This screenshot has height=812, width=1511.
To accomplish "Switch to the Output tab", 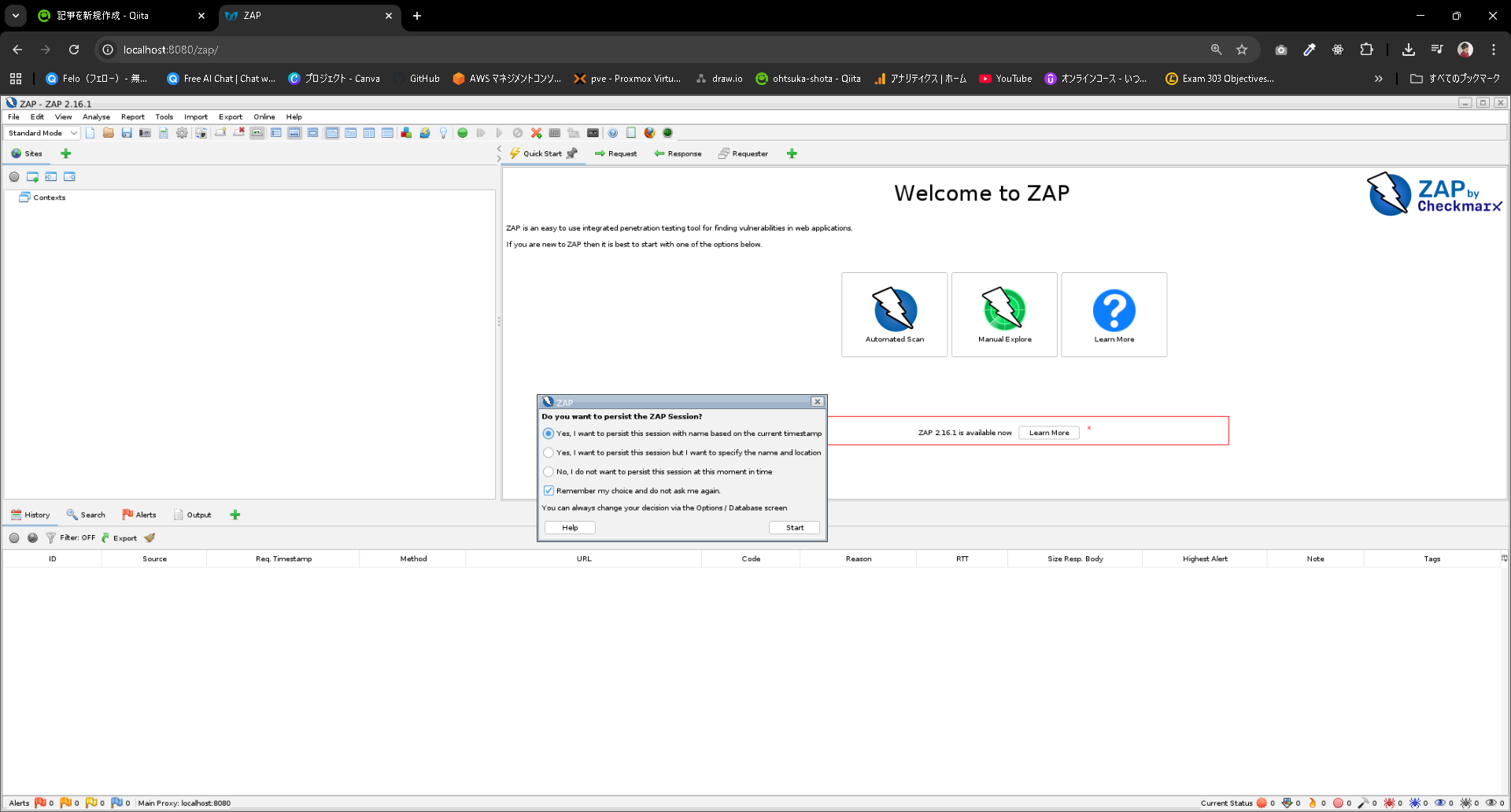I will coord(193,515).
